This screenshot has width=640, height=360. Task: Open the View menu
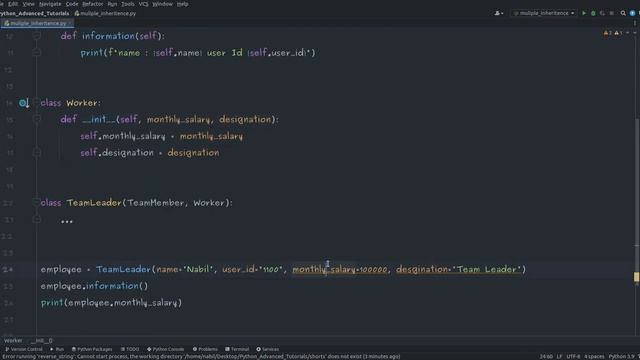point(28,4)
